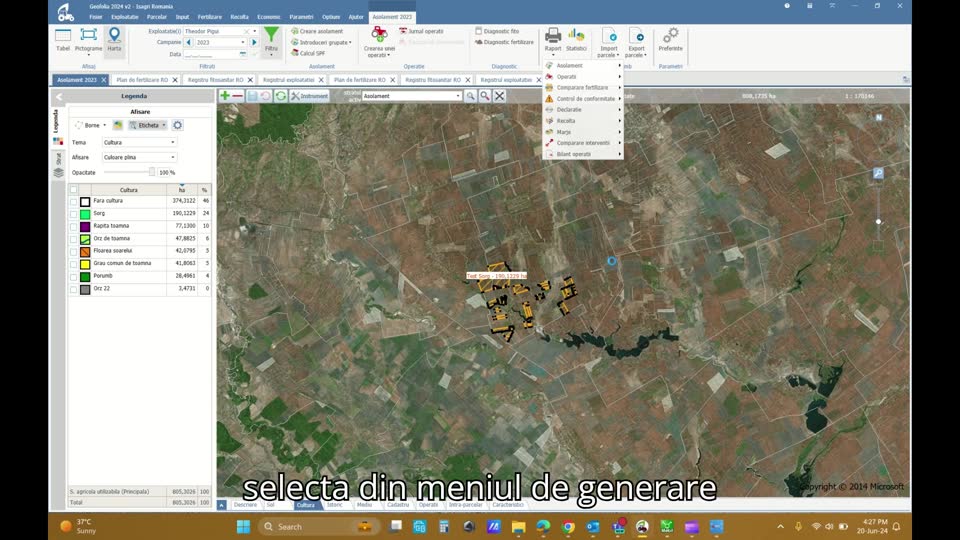Tick the Orz 22 checkbox
This screenshot has height=540, width=960.
[x=73, y=290]
